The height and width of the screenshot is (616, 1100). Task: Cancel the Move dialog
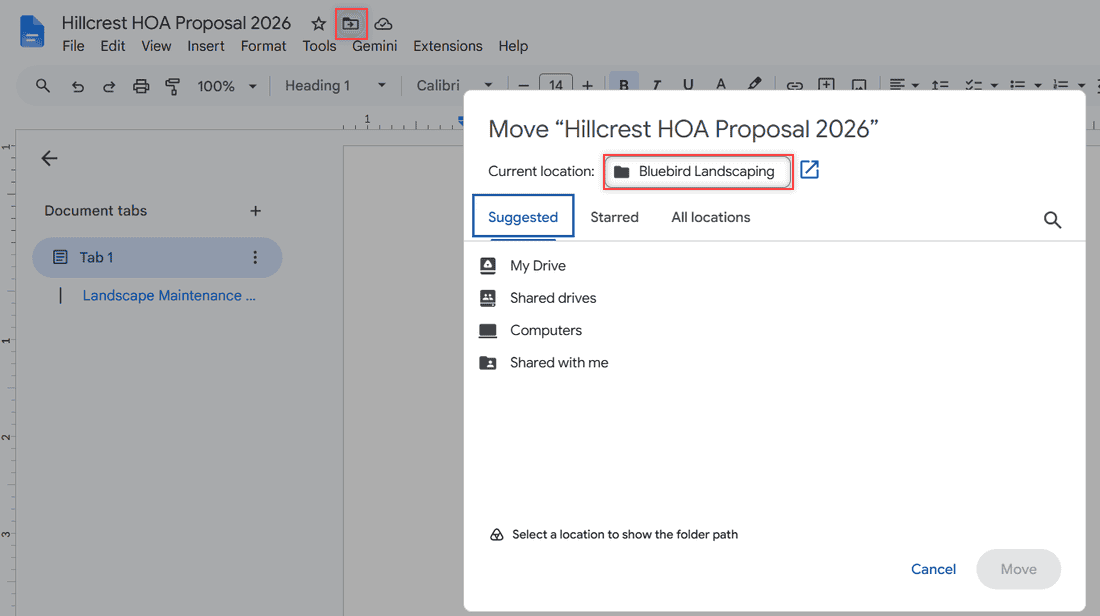coord(933,569)
